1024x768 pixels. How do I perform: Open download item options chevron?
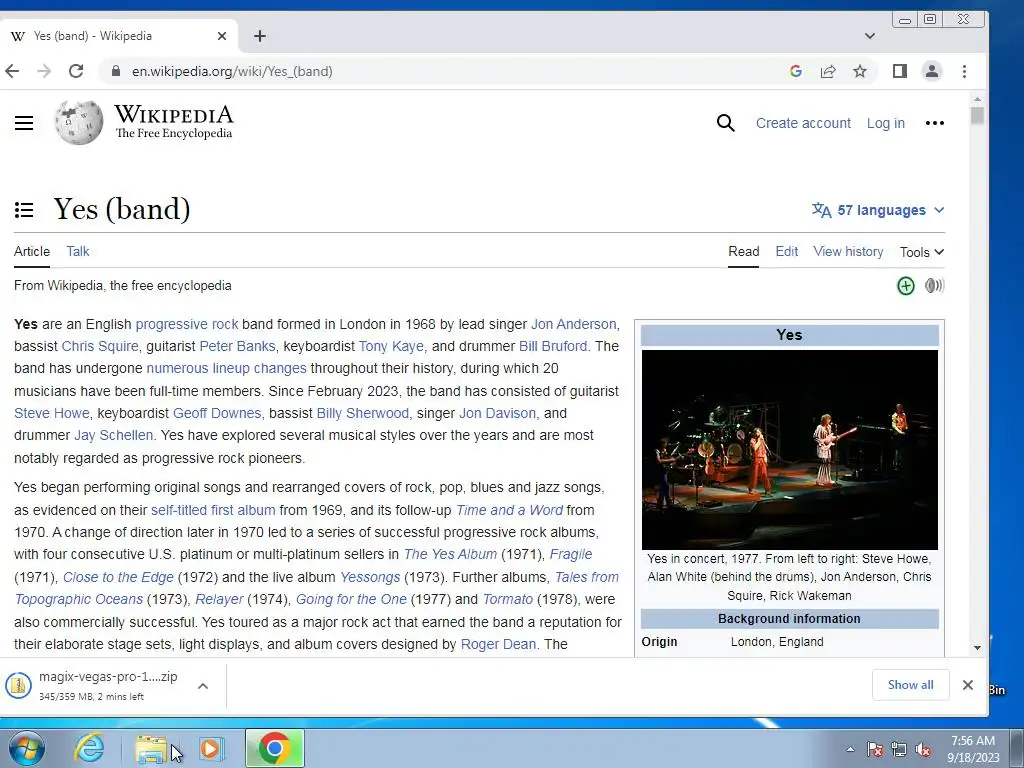tap(203, 686)
